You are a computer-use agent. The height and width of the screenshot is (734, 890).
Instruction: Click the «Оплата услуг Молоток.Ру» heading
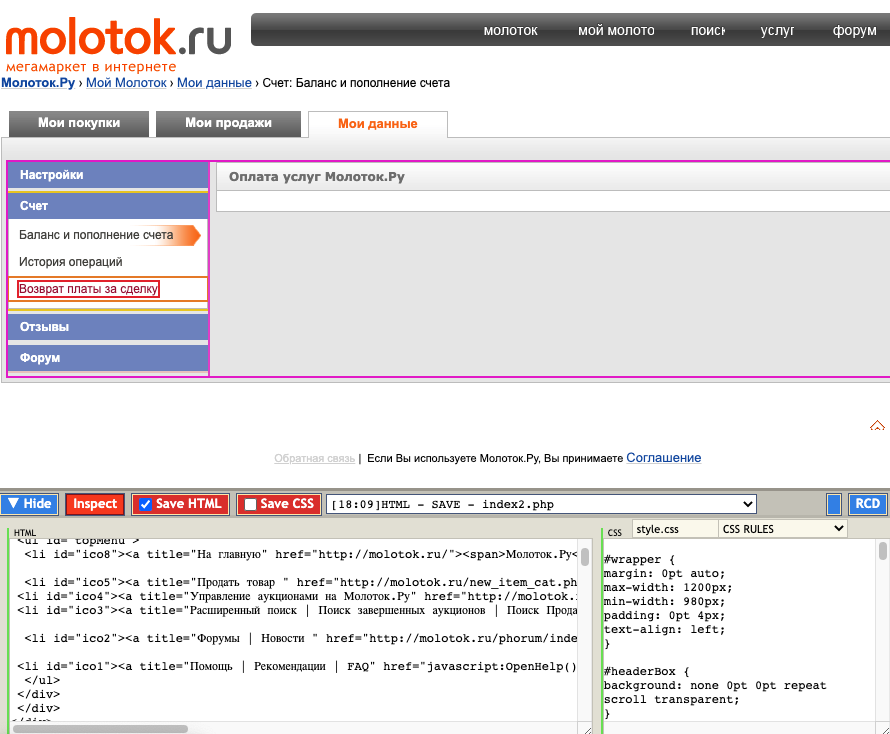pyautogui.click(x=317, y=177)
